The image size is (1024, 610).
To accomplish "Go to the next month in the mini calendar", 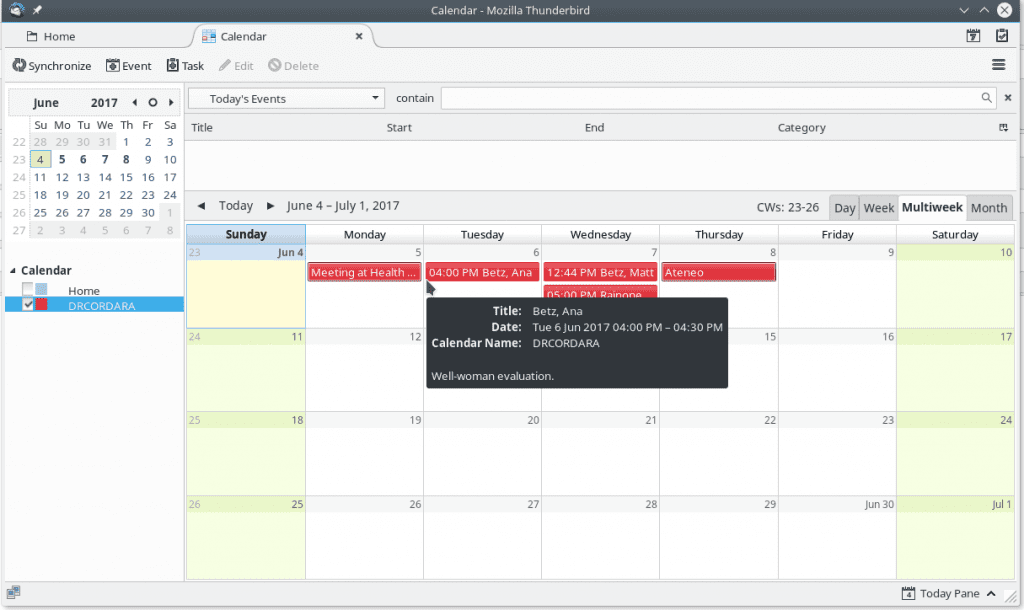I will click(x=171, y=103).
